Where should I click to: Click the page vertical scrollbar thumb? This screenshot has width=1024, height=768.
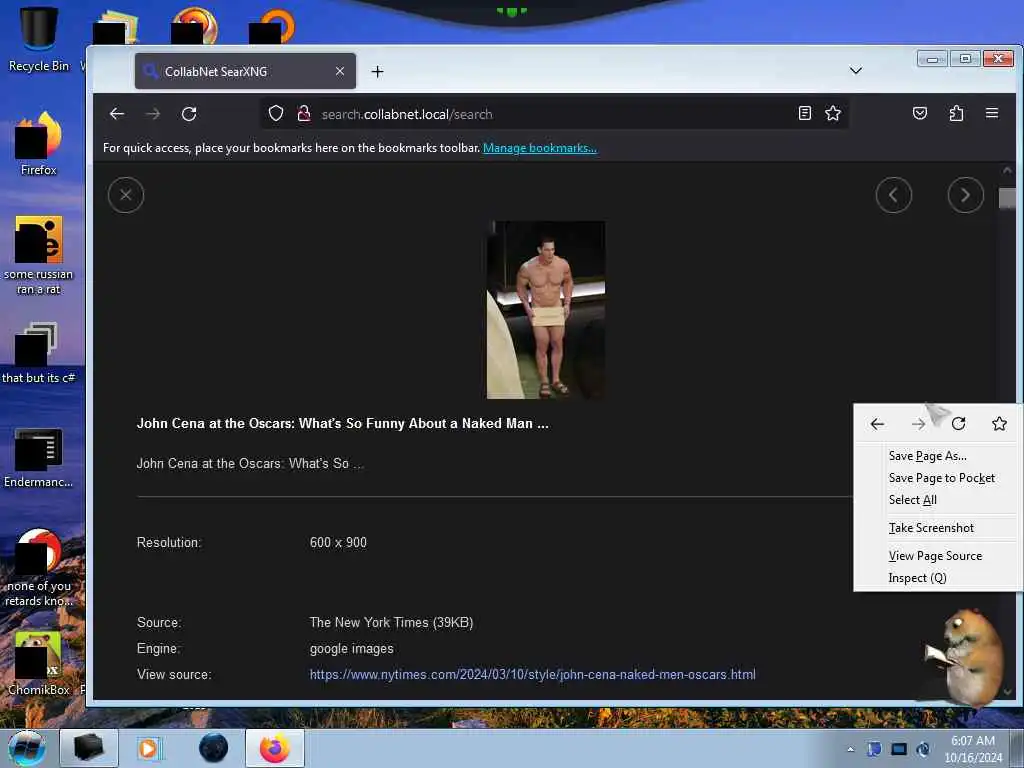(1007, 198)
